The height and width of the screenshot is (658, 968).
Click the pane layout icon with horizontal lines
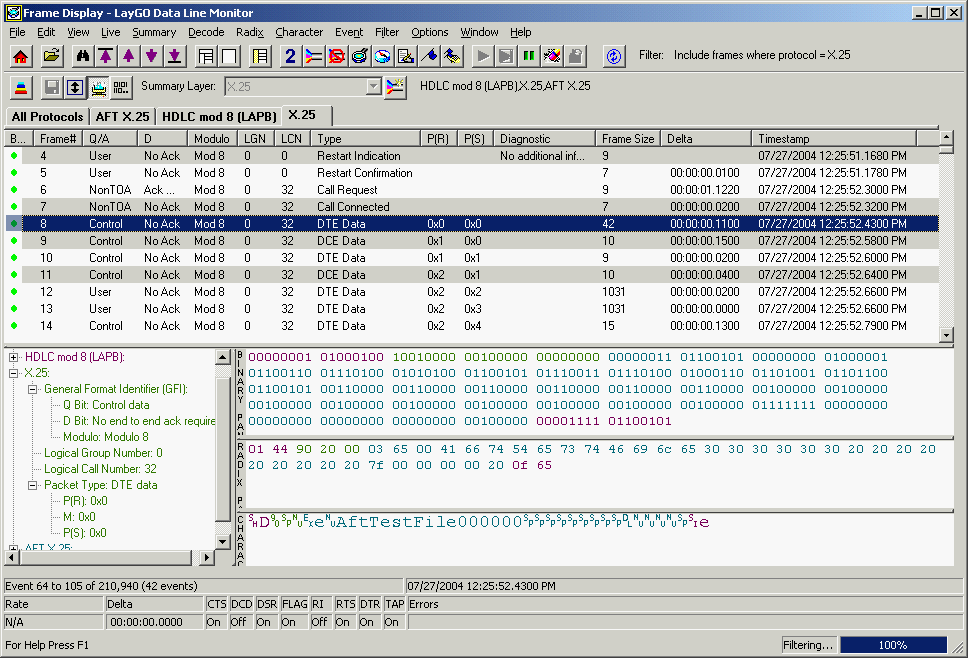pyautogui.click(x=206, y=56)
